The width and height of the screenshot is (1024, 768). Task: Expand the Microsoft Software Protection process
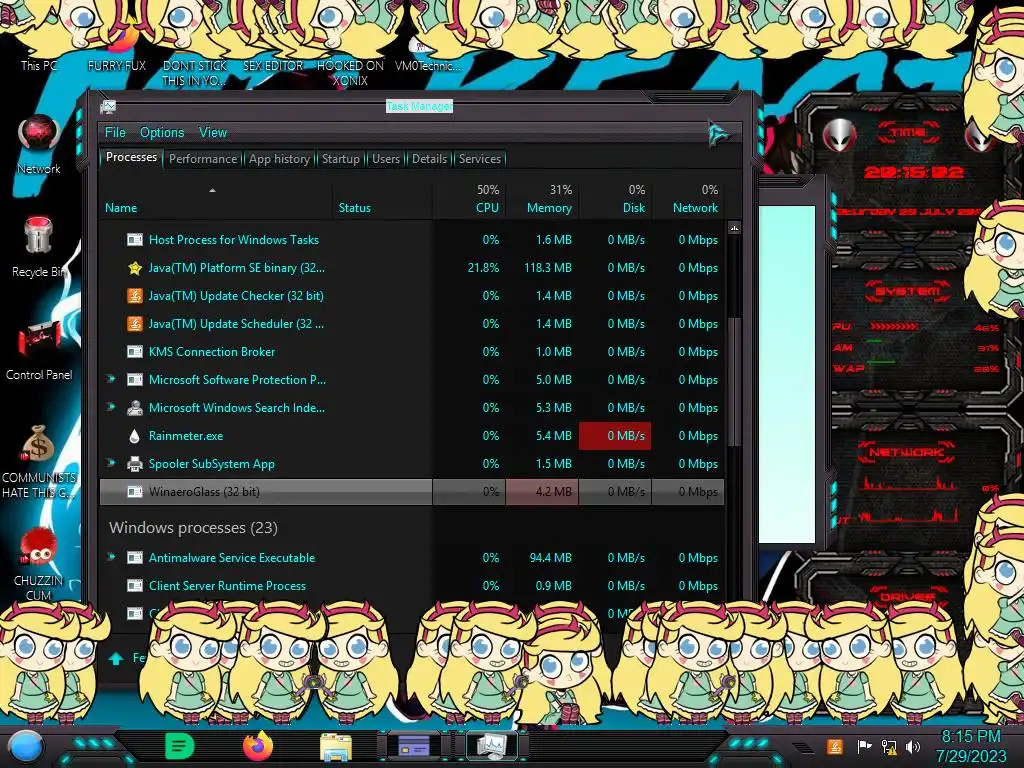click(111, 379)
